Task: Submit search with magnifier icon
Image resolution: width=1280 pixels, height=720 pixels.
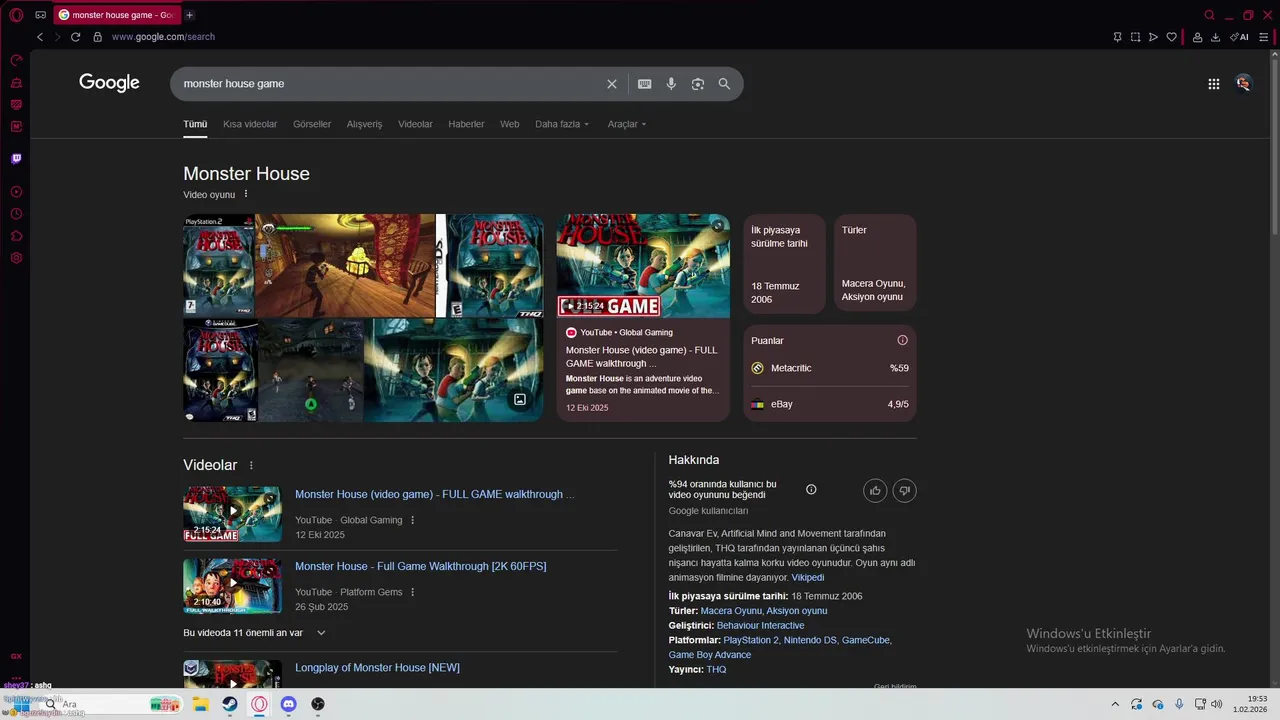Action: coord(724,84)
